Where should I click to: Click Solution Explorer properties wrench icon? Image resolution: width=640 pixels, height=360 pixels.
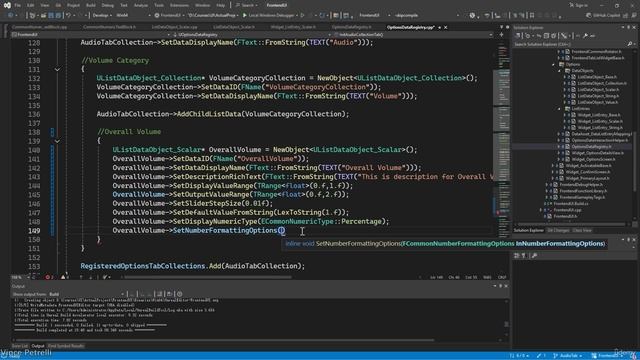(585, 36)
